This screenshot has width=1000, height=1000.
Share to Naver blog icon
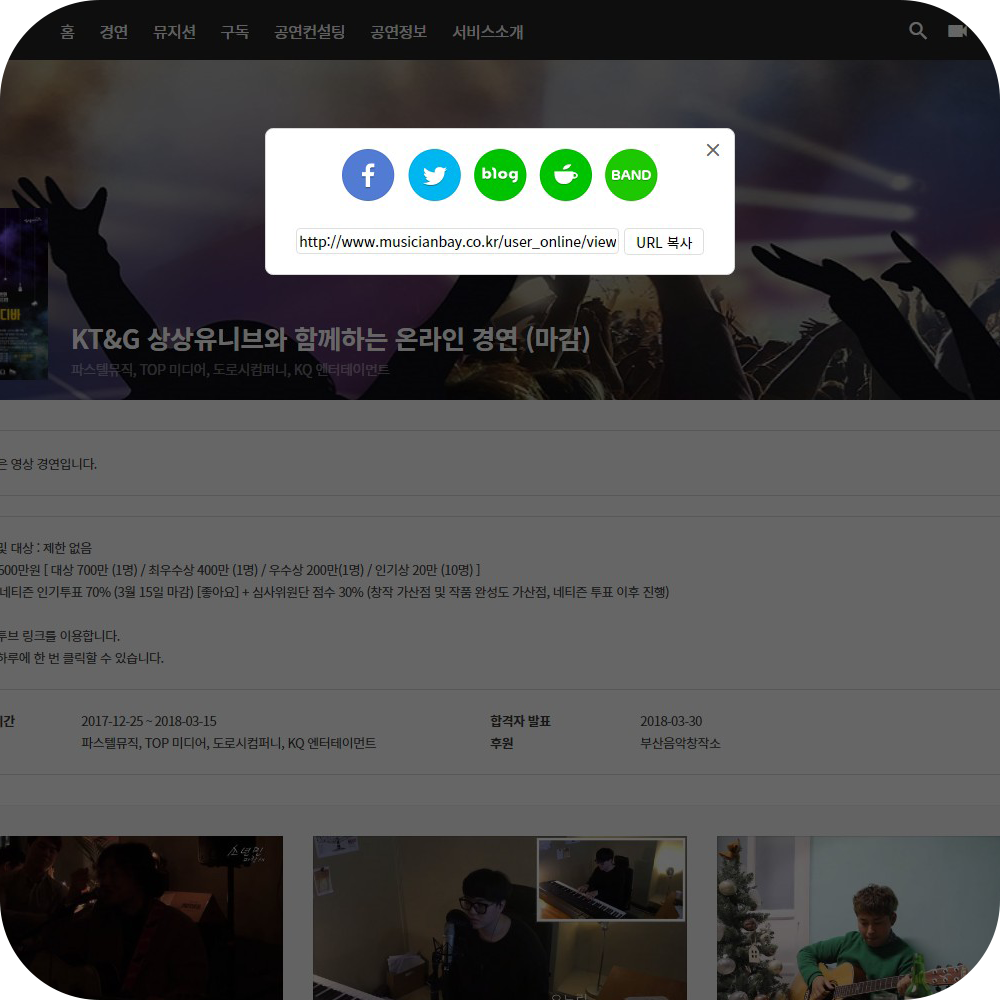click(500, 175)
